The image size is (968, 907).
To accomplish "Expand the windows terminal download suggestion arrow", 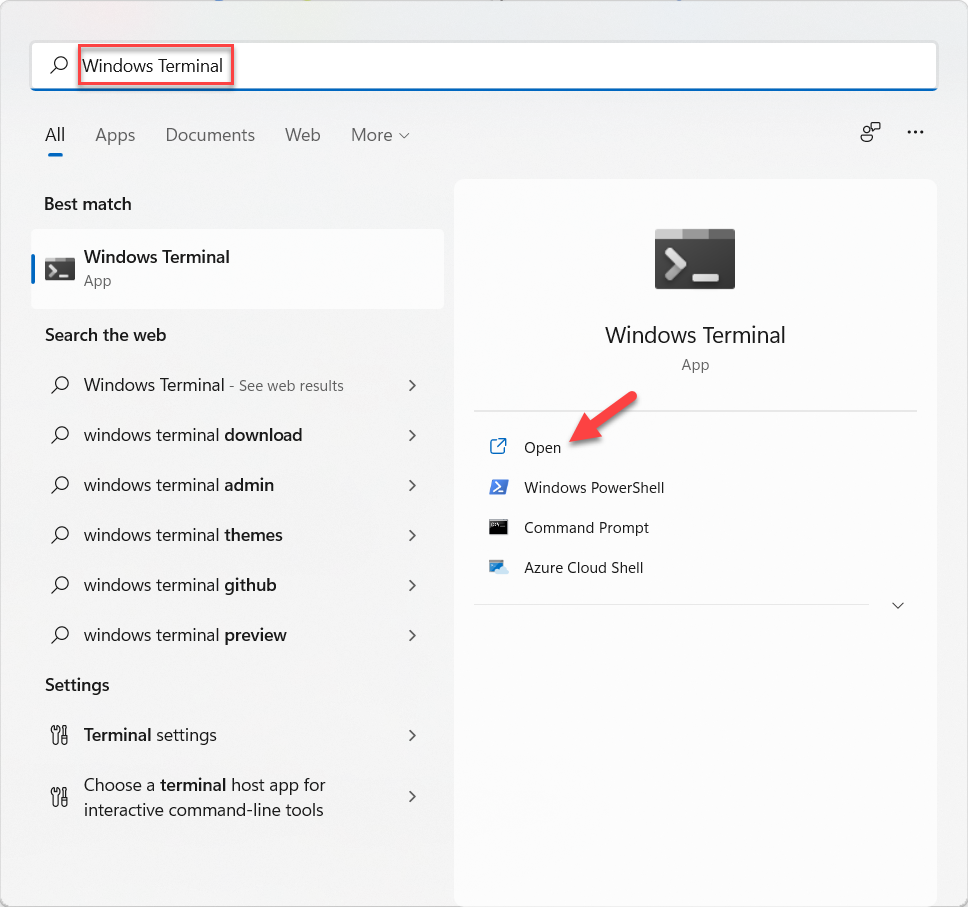I will 412,435.
